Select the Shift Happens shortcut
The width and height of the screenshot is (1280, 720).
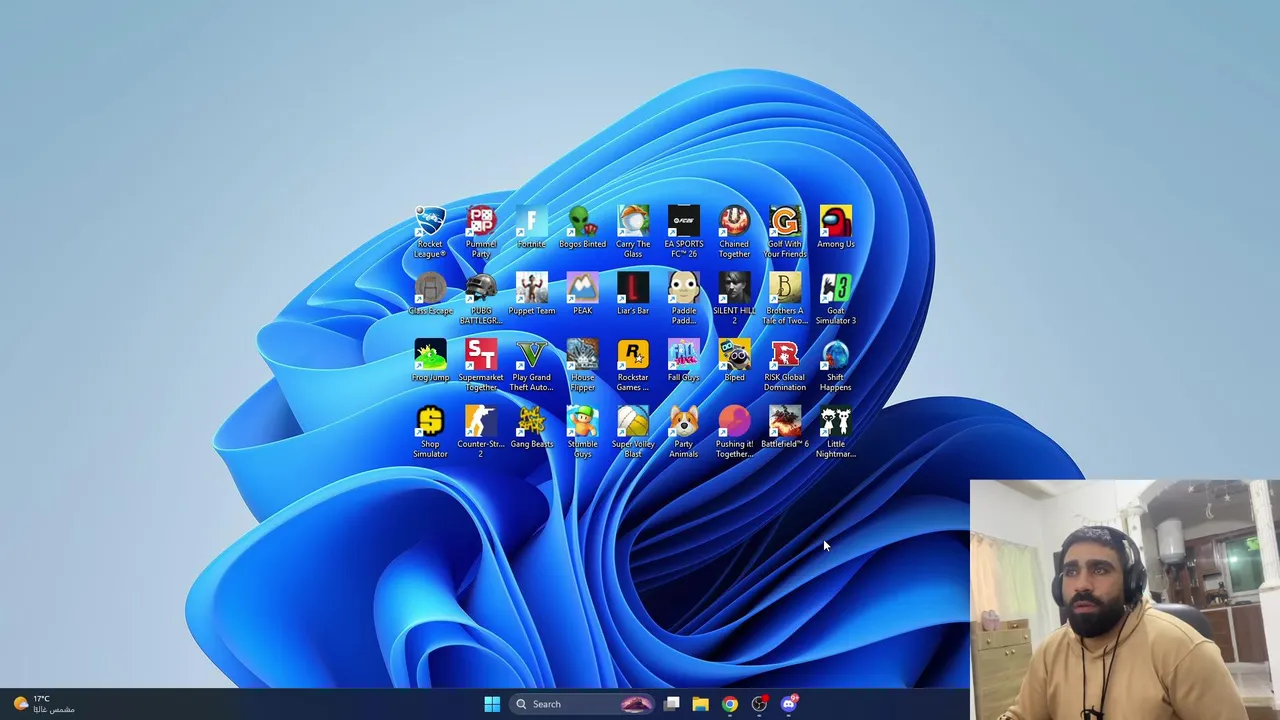point(836,365)
